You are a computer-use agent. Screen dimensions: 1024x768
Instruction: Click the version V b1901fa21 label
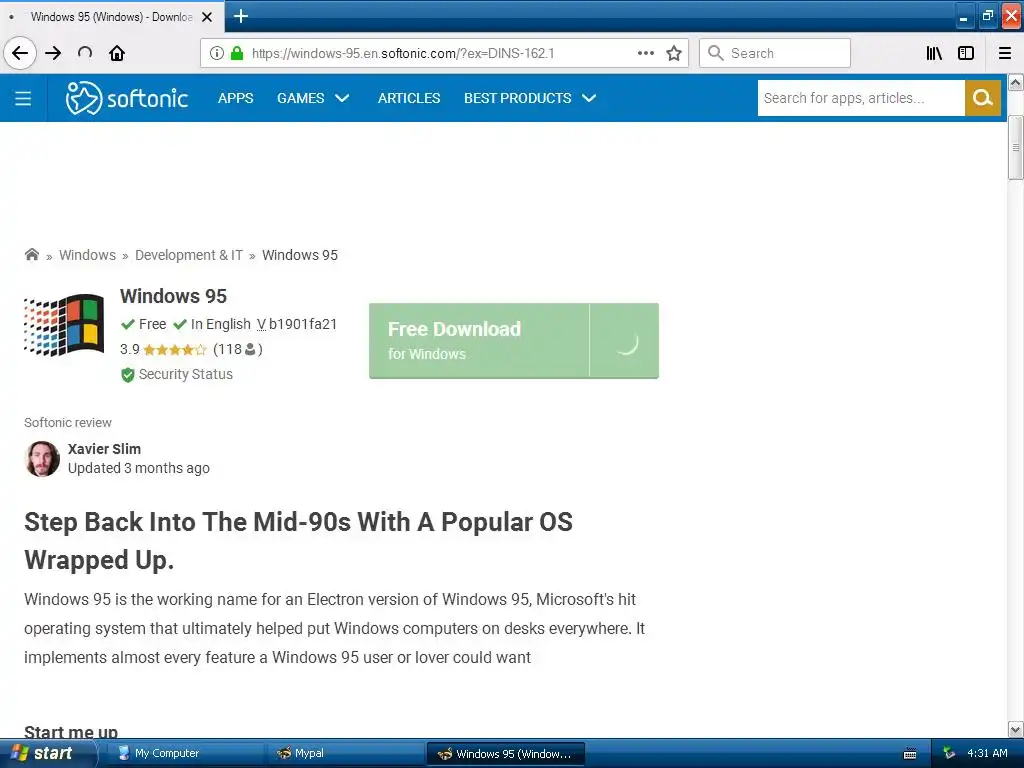296,324
